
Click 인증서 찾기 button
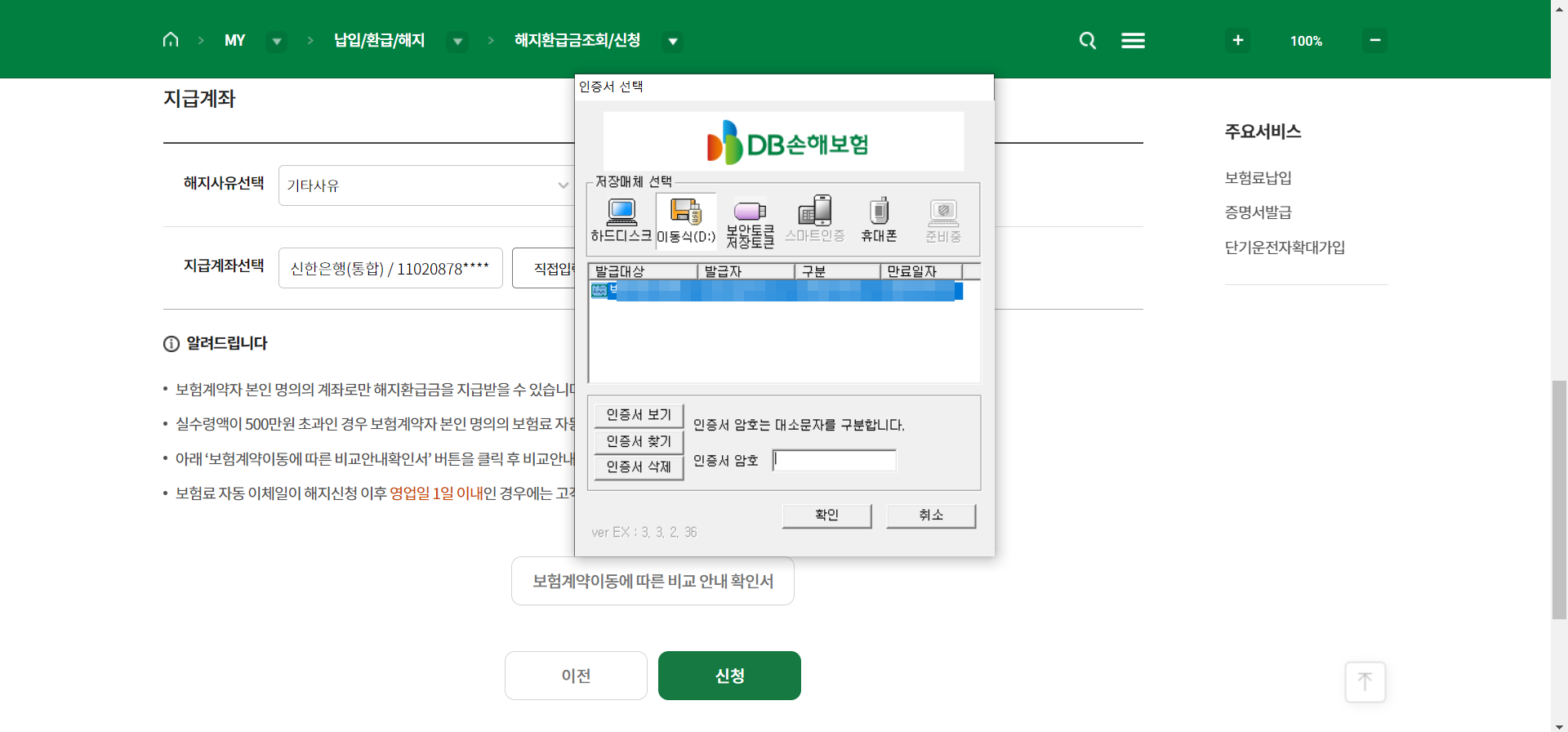click(x=639, y=441)
